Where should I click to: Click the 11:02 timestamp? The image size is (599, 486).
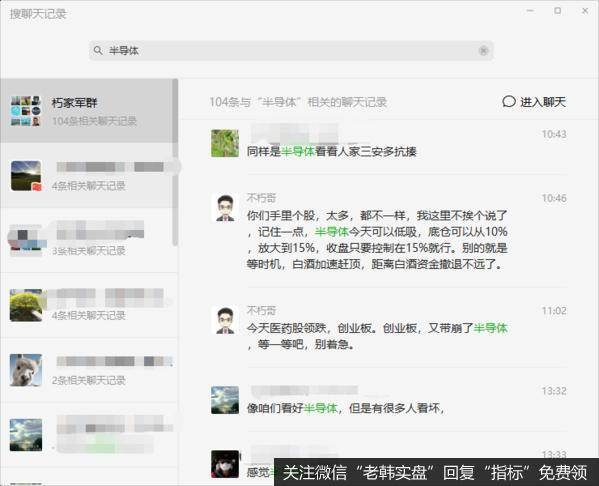pyautogui.click(x=554, y=311)
